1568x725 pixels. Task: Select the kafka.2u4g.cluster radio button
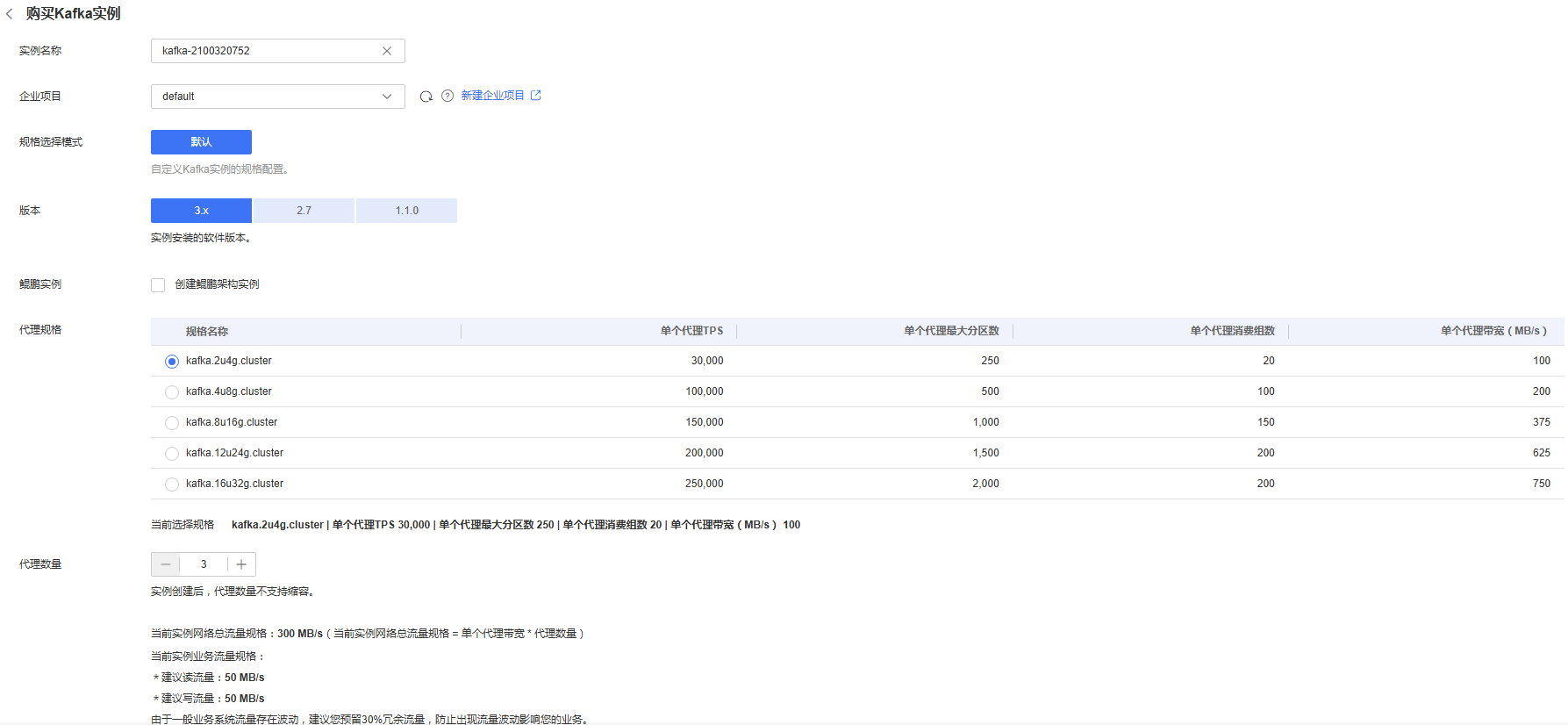(172, 362)
